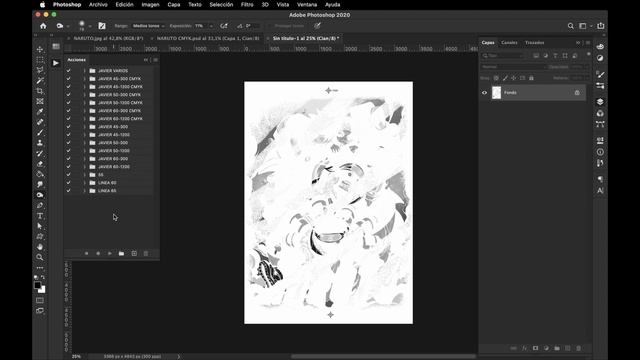Click the Fondo layer thumbnail
The image size is (640, 360).
point(496,93)
